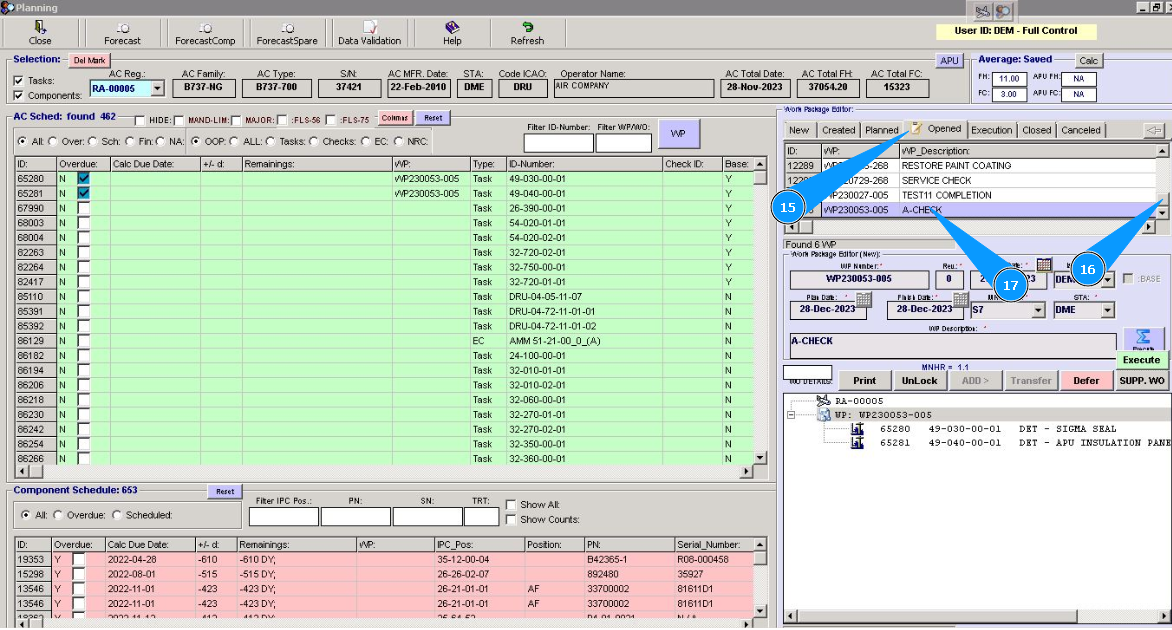This screenshot has width=1172, height=630.
Task: Open the Plan Date calendar picker
Action: tap(863, 300)
